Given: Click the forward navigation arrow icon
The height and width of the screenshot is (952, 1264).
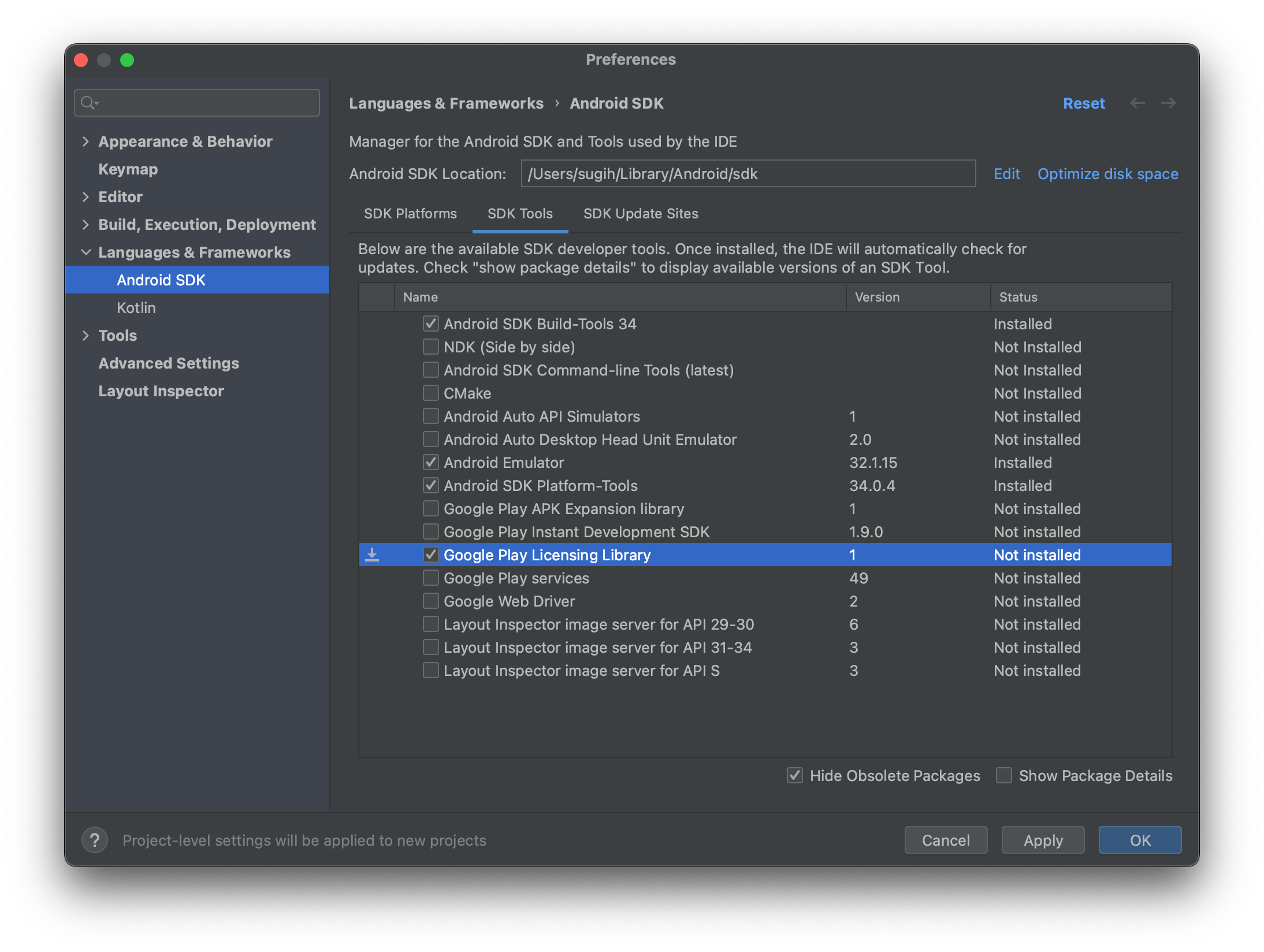Looking at the screenshot, I should (1168, 103).
